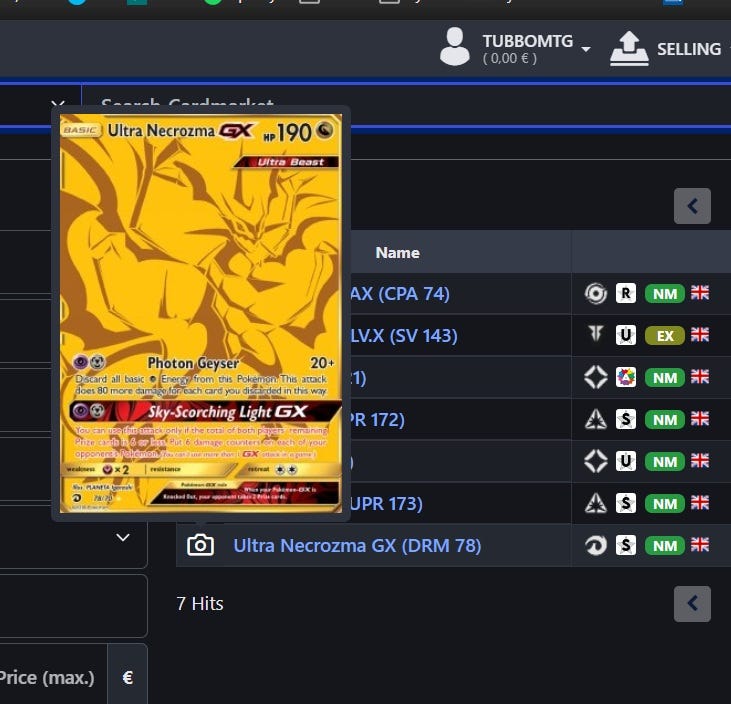This screenshot has height=704, width=731.
Task: Click the NM condition badge in CPA 74 row
Action: tap(665, 294)
